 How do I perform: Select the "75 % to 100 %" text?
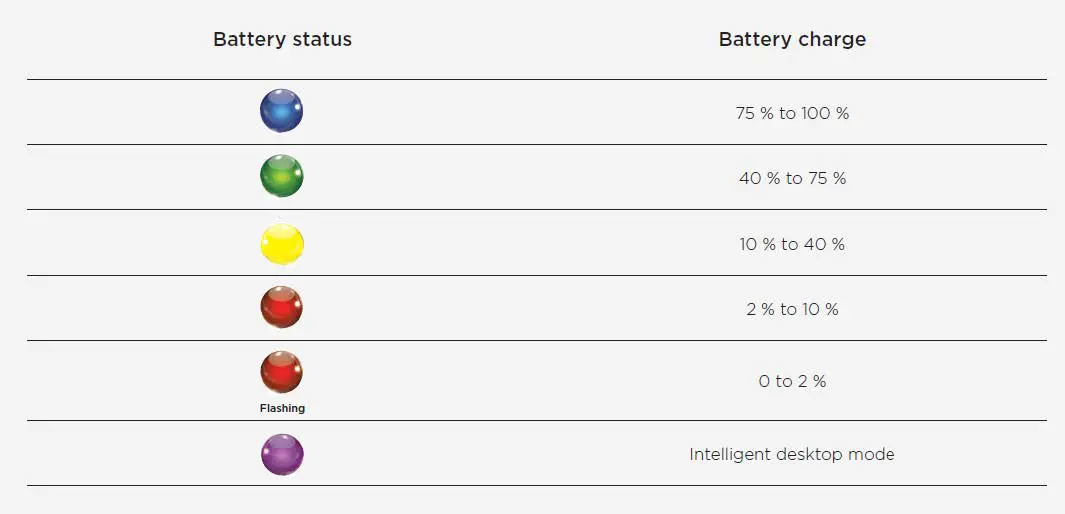pyautogui.click(x=792, y=113)
